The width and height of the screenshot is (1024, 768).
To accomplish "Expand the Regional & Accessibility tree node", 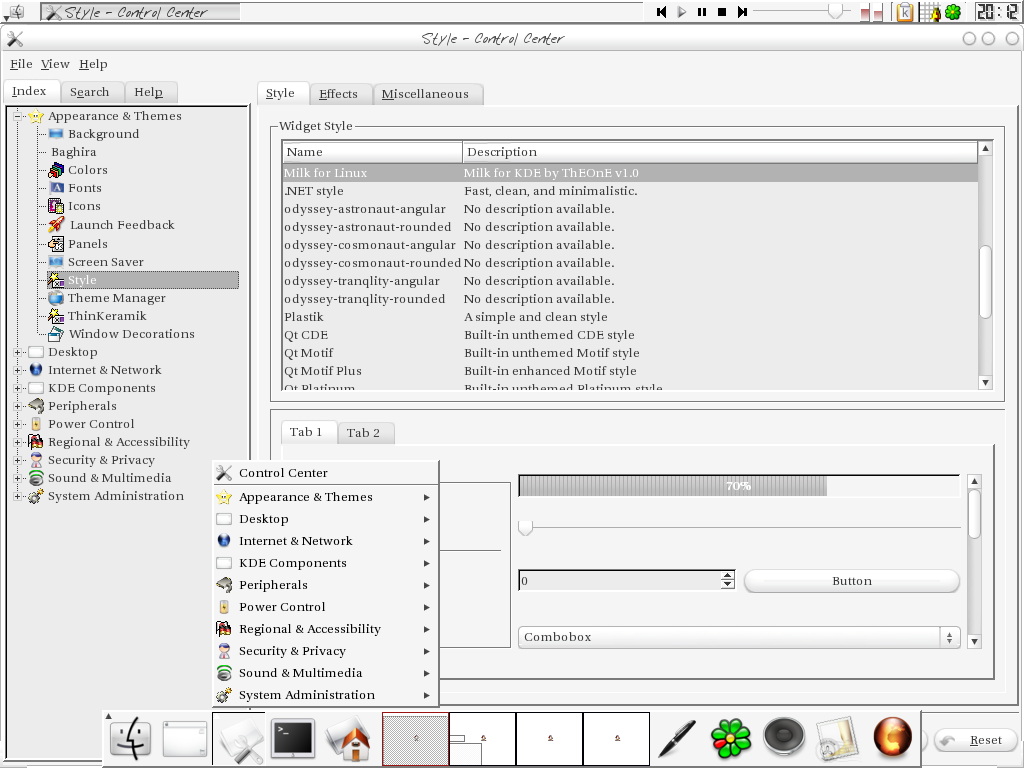I will tap(18, 442).
